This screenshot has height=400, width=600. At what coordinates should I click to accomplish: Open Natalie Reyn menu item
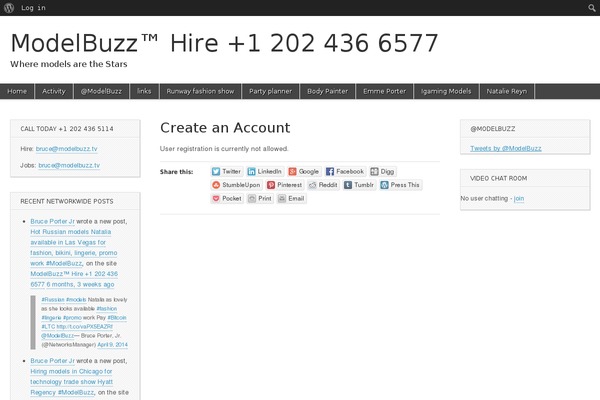(x=507, y=91)
